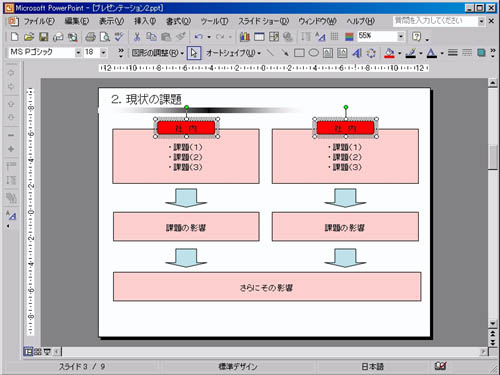The height and width of the screenshot is (375, 500).
Task: Select the Oval drawing tool
Action: pyautogui.click(x=314, y=53)
